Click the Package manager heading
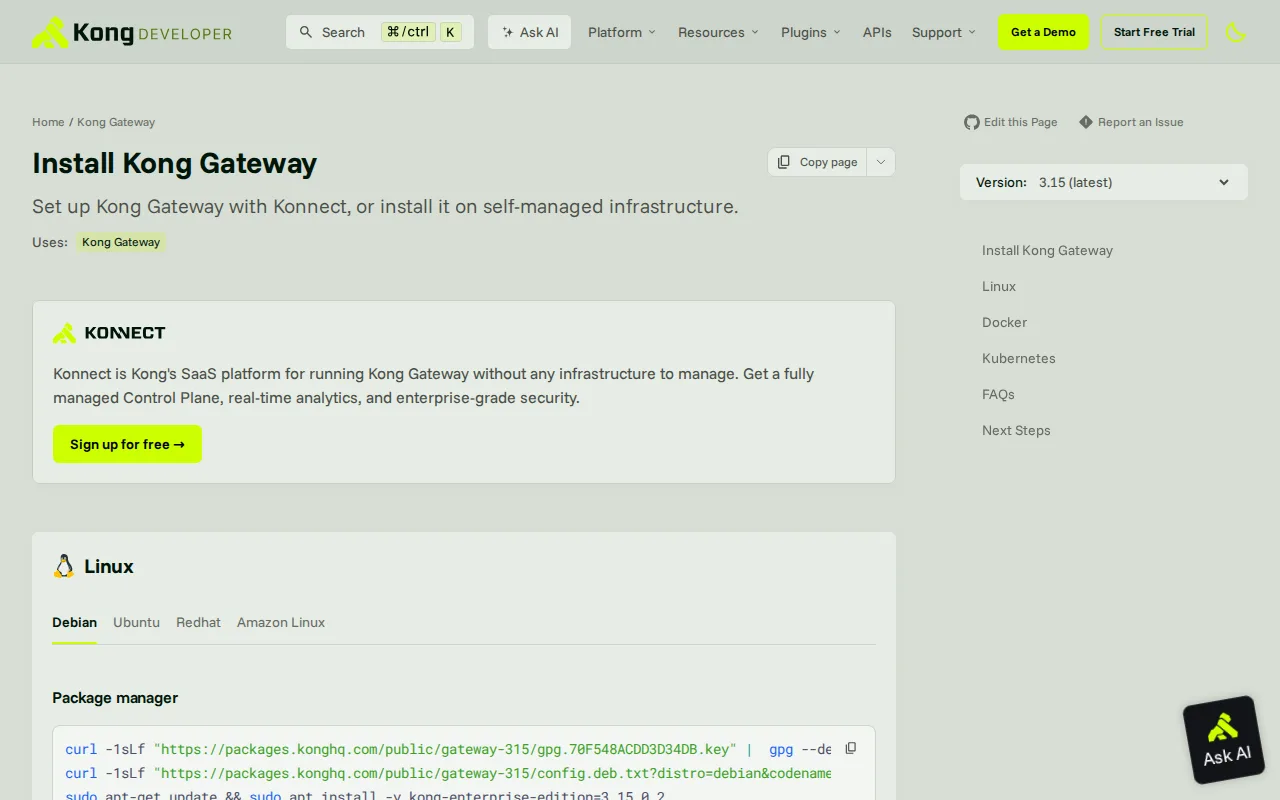The width and height of the screenshot is (1280, 800). point(115,698)
